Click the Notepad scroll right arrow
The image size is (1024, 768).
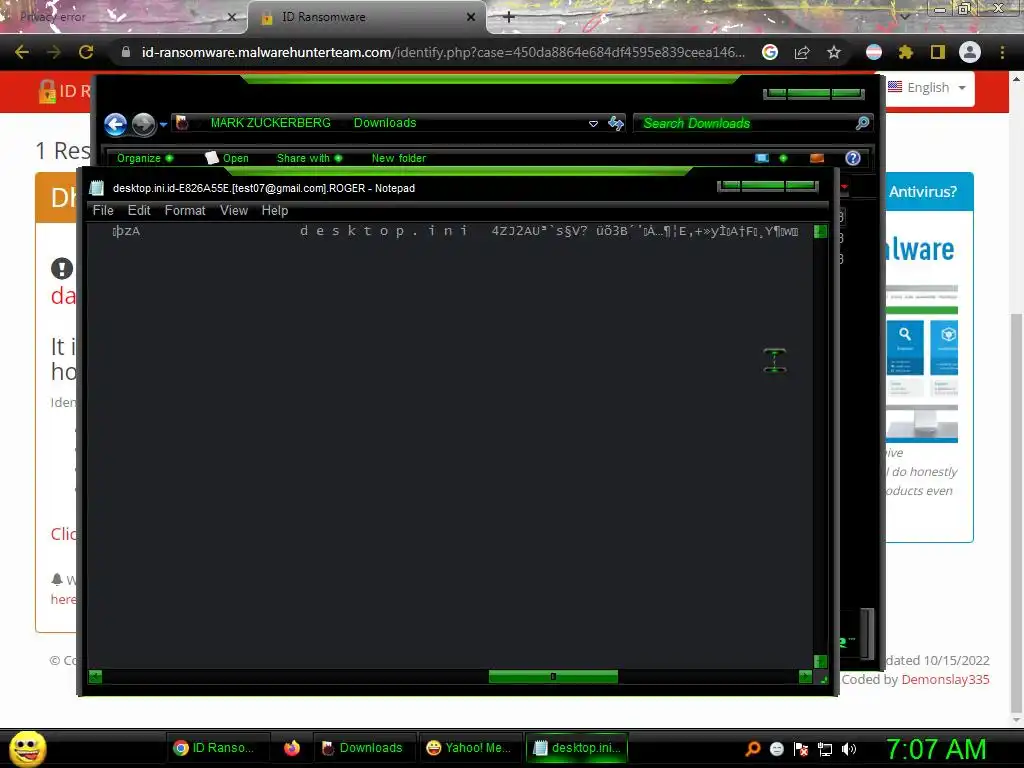pyautogui.click(x=805, y=677)
